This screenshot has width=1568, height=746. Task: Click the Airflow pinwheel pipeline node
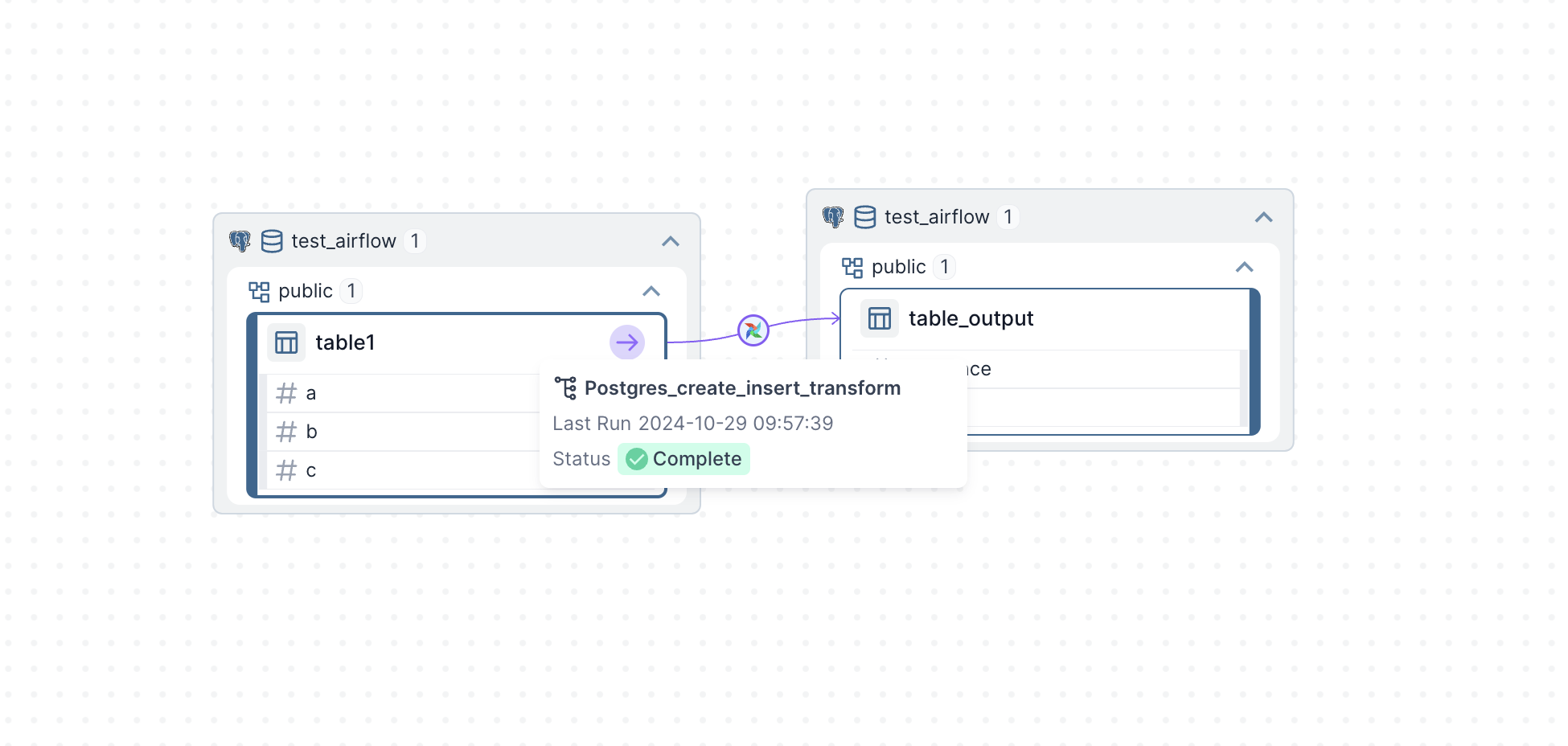pos(753,330)
